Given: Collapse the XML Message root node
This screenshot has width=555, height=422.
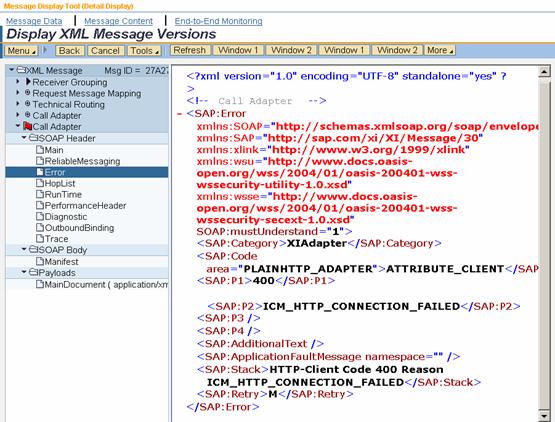Looking at the screenshot, I should (x=11, y=70).
